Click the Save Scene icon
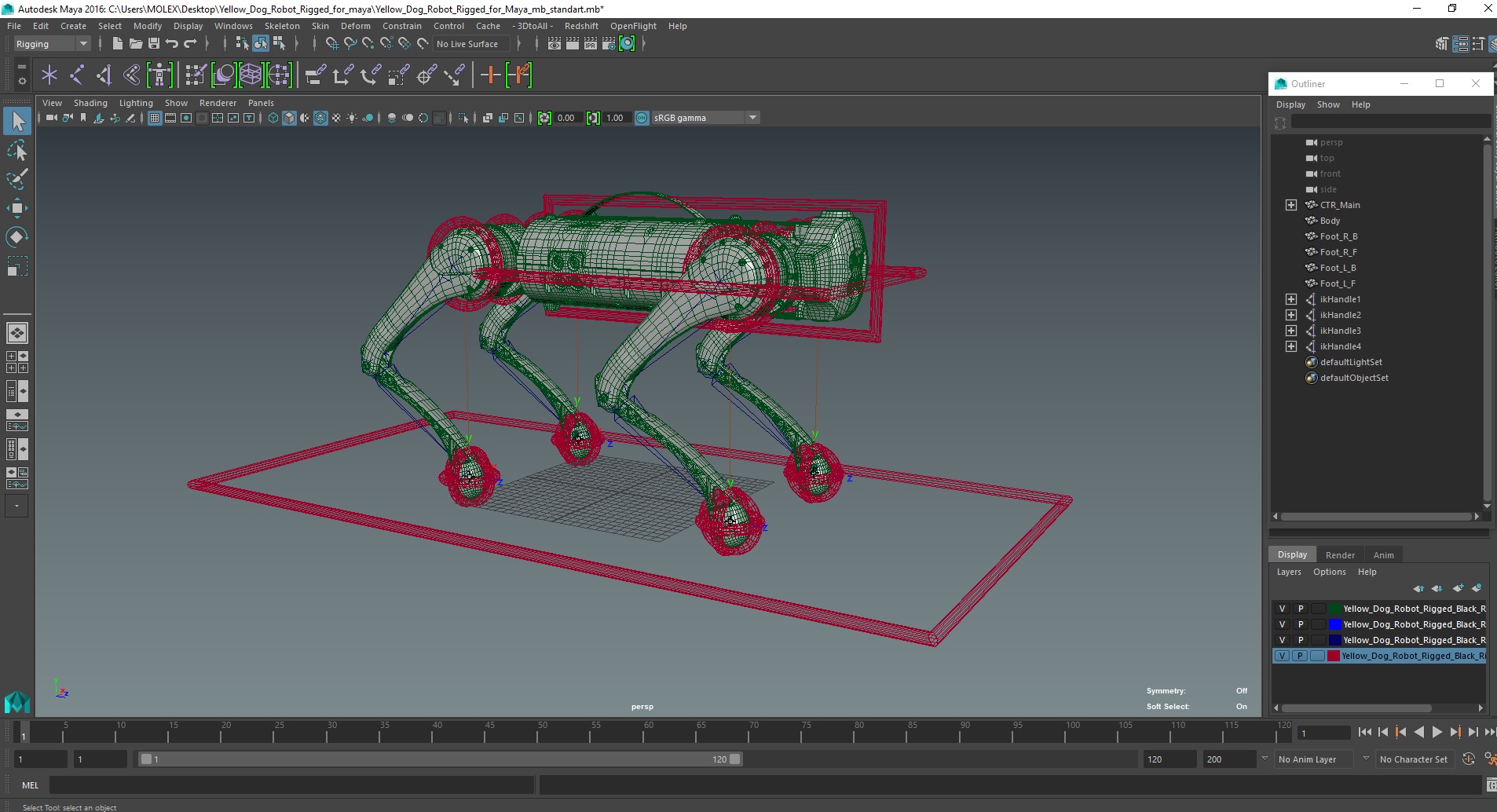Screen dimensions: 1497x812 click(x=154, y=44)
